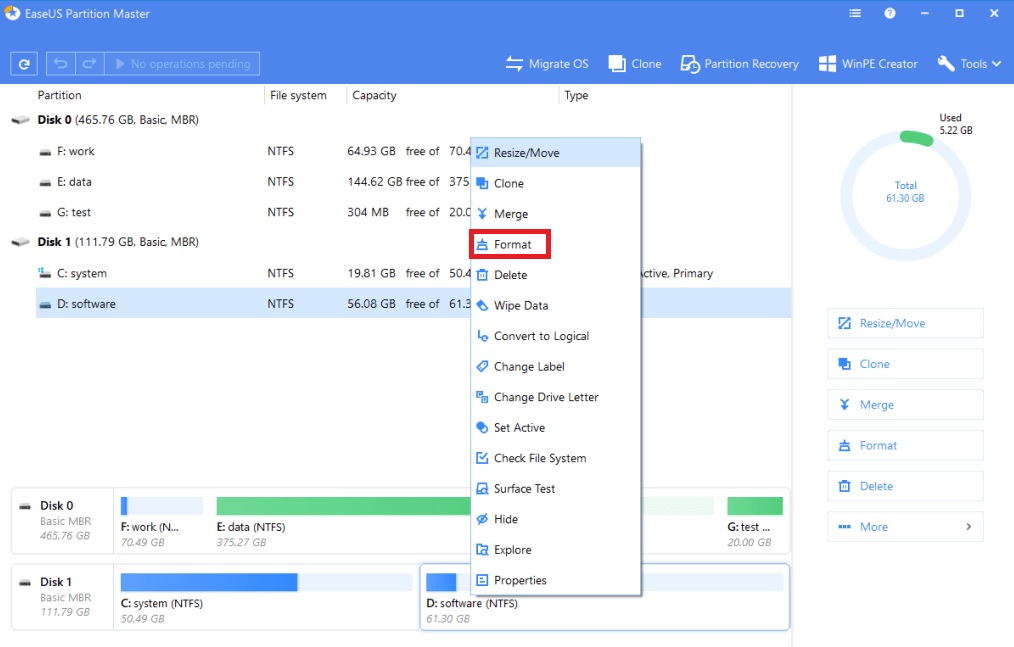Image resolution: width=1014 pixels, height=647 pixels.
Task: Click the undo arrow icon
Action: tap(61, 64)
